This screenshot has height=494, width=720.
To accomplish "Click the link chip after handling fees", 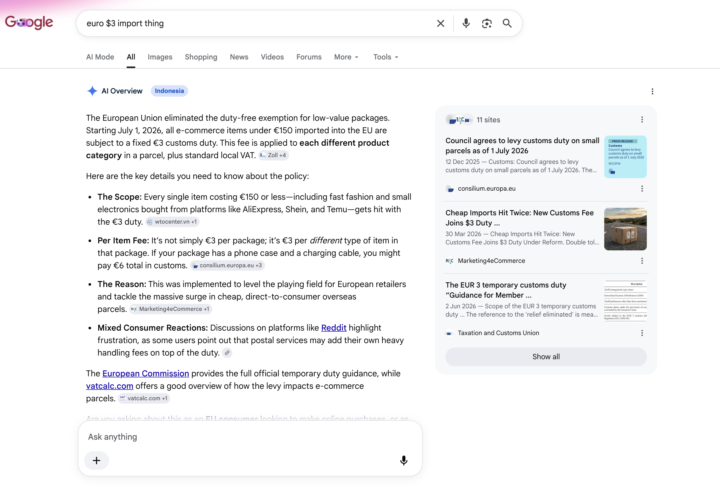I will tap(227, 353).
